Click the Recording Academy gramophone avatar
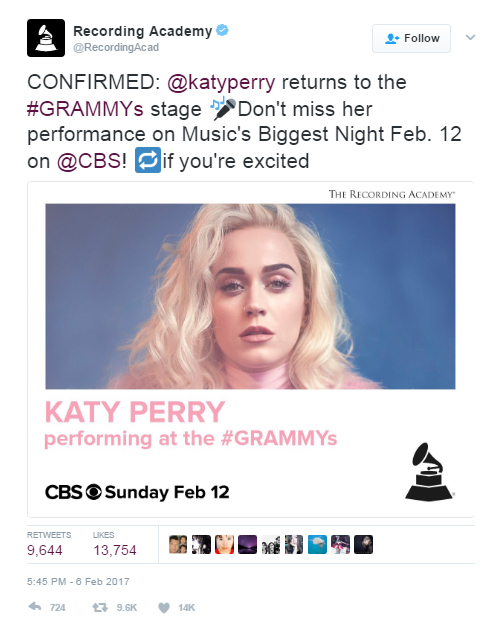 click(x=46, y=38)
